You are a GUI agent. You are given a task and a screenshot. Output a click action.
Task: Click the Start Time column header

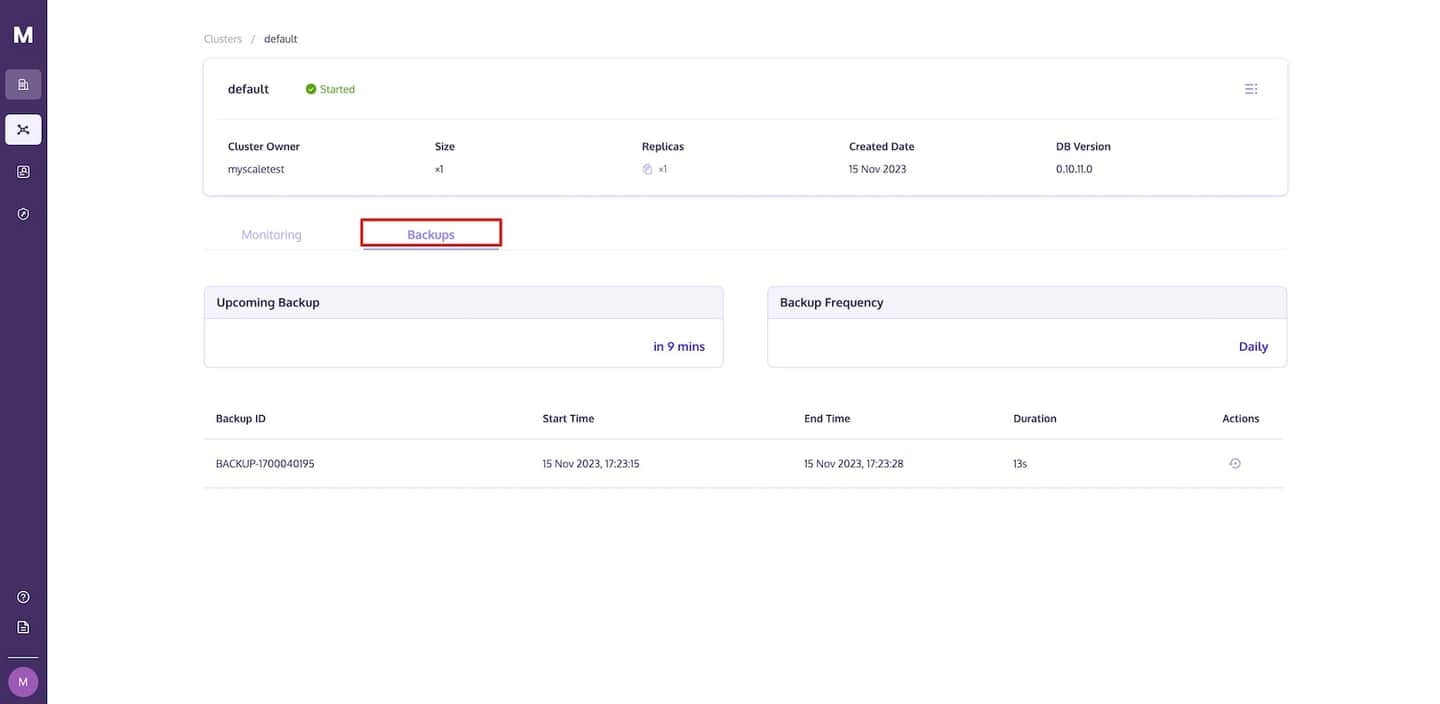click(x=568, y=418)
